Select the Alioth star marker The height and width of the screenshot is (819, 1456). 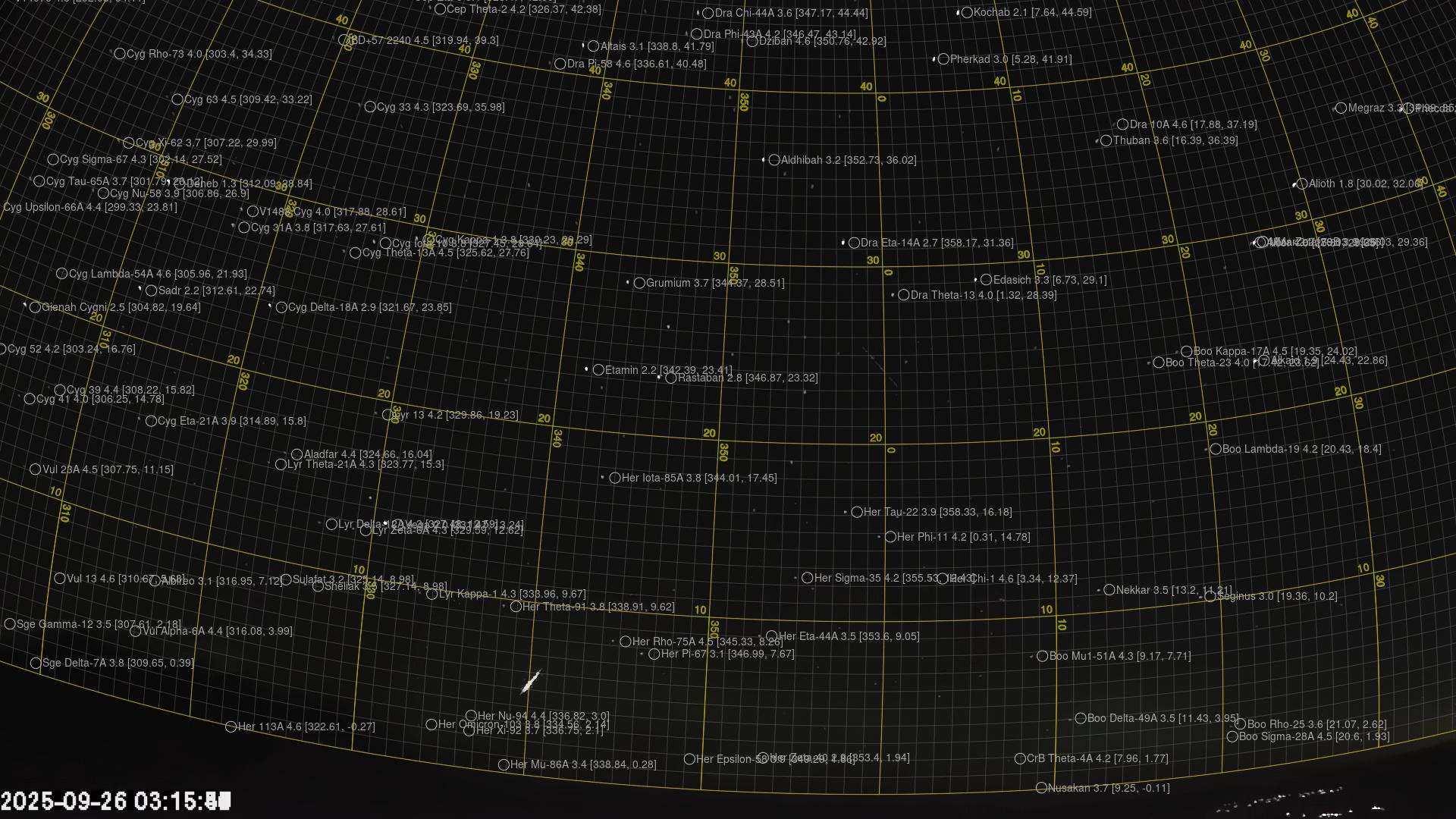tap(1302, 184)
